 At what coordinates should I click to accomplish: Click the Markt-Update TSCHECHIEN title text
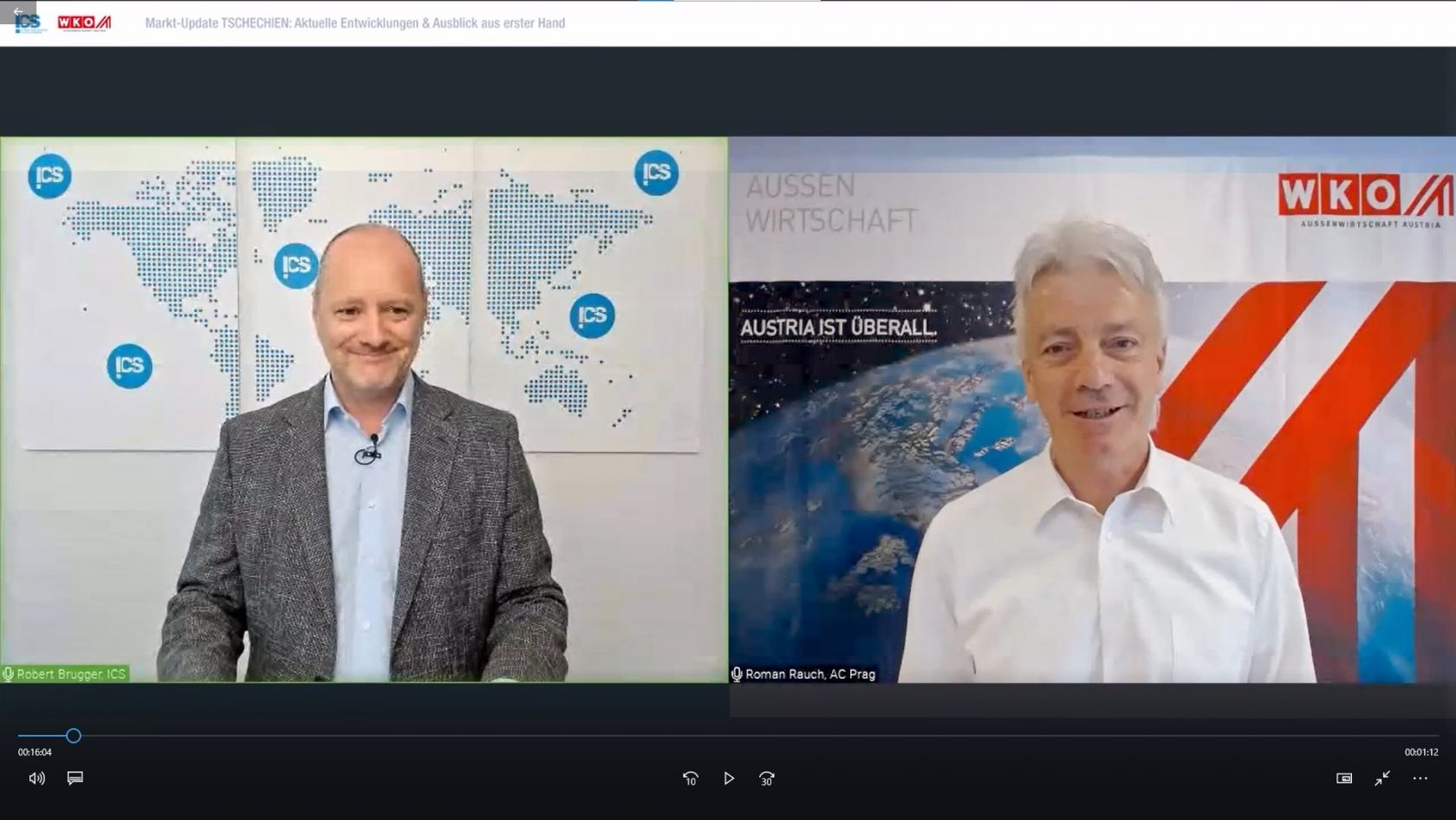click(x=354, y=23)
